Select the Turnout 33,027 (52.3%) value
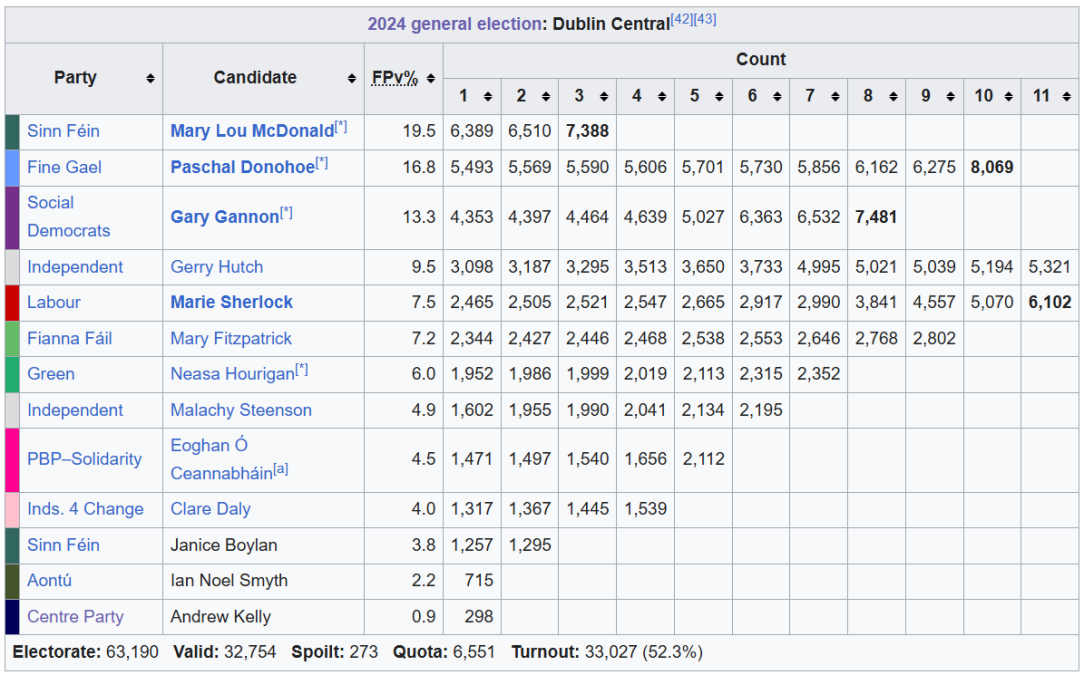The width and height of the screenshot is (1084, 675). click(x=644, y=652)
